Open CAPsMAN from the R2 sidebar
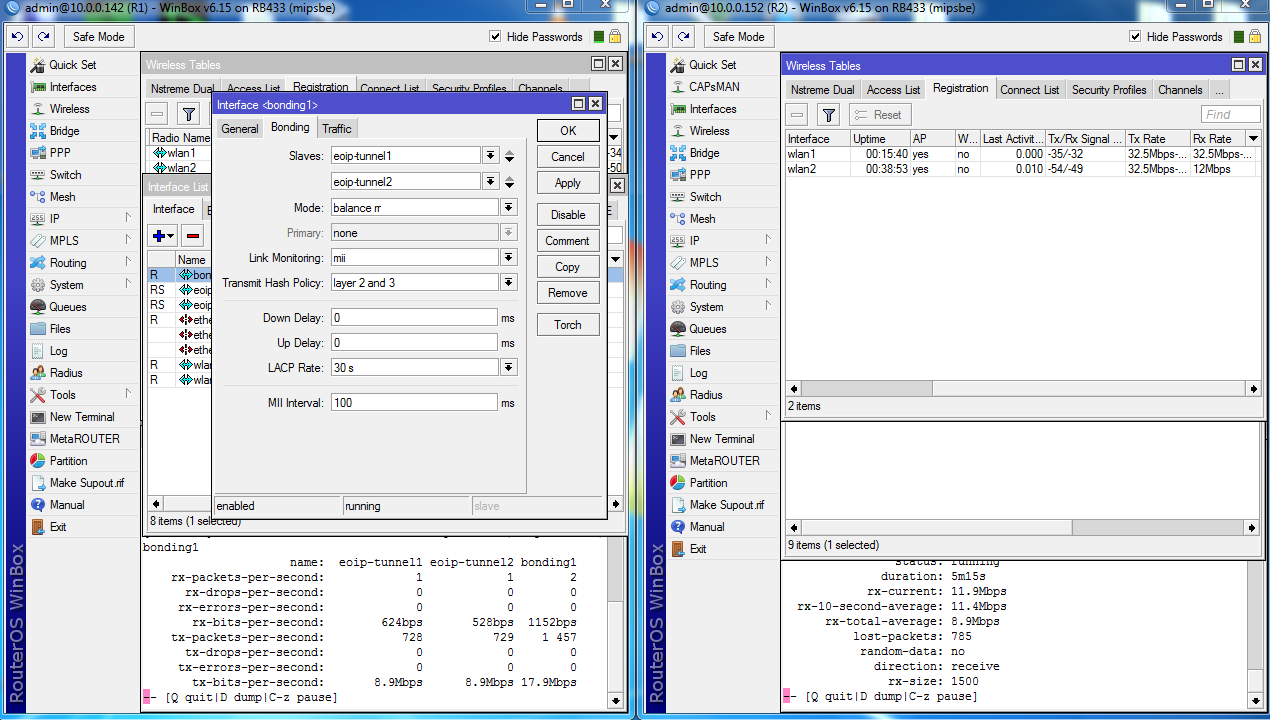The image size is (1270, 720). pos(713,87)
